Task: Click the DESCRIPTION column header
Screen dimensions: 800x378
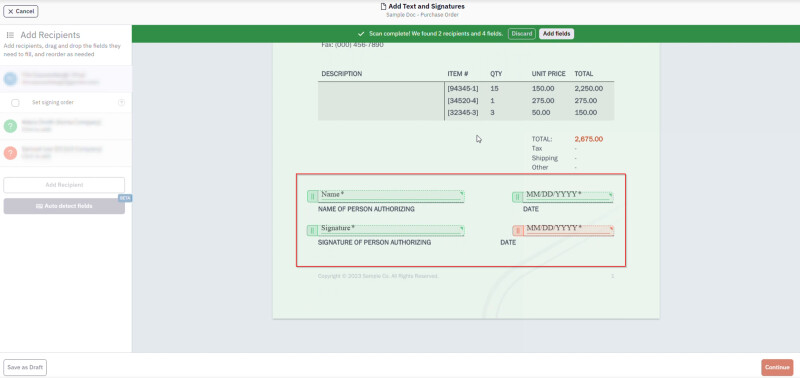Action: [341, 74]
